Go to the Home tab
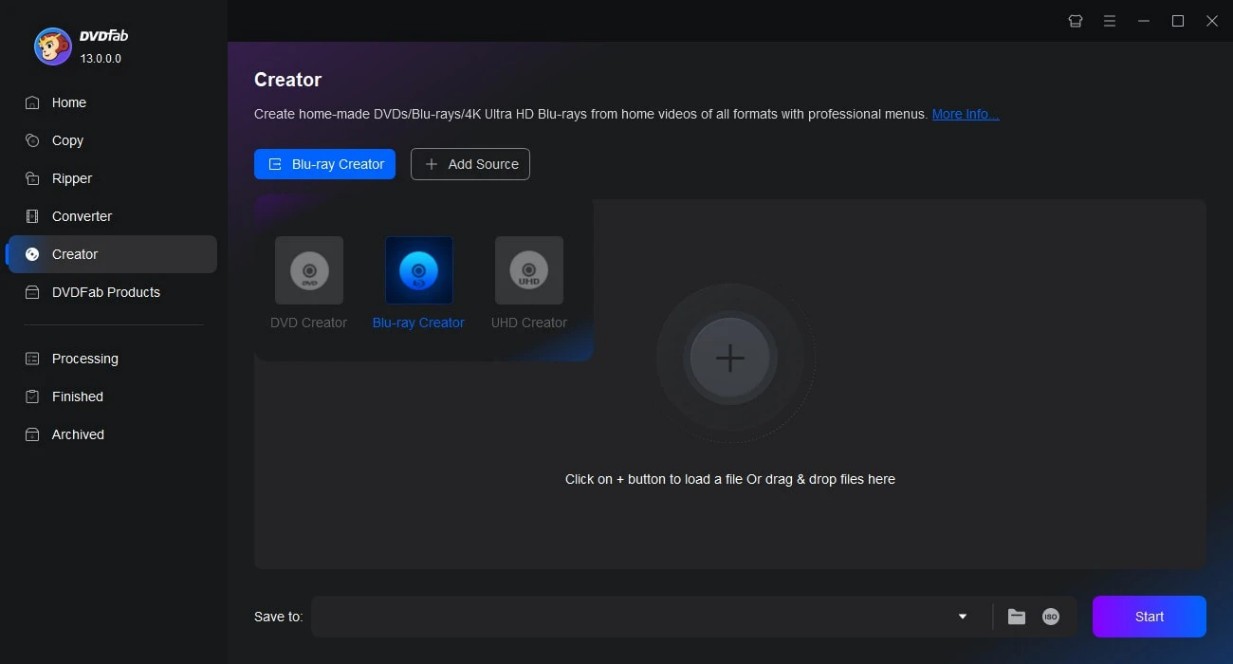This screenshot has width=1233, height=664. [x=68, y=102]
